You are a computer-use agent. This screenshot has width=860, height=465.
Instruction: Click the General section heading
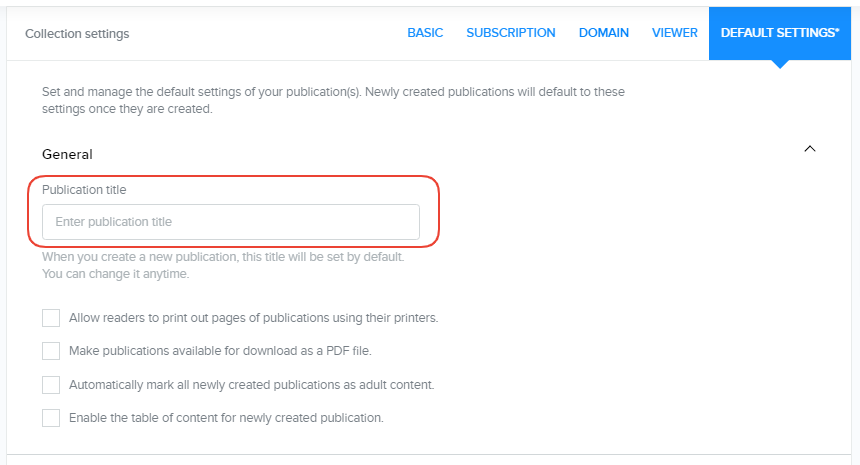(67, 155)
